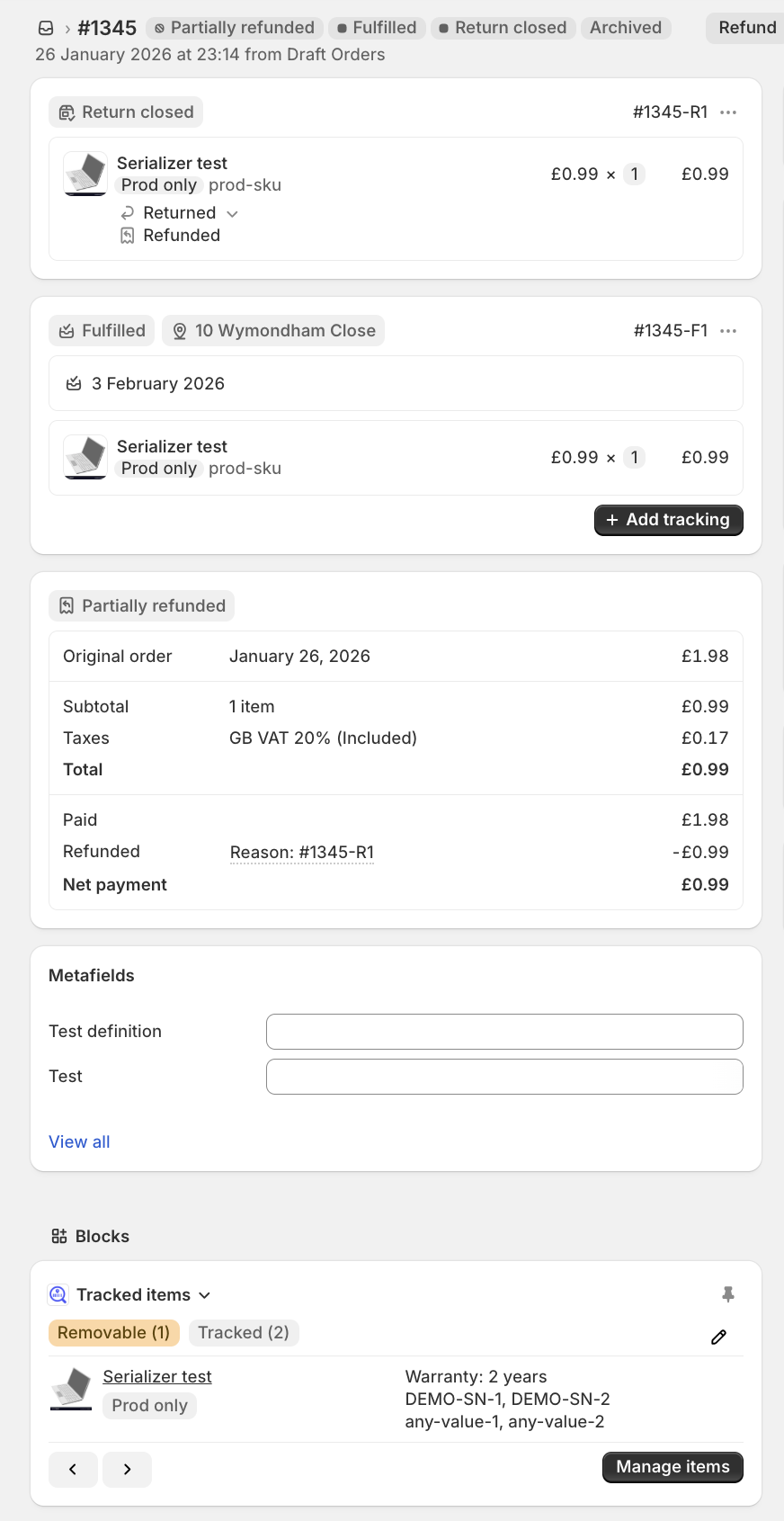Screen dimensions: 784x1521
Task: Click the returned item's Serializer test thumbnail
Action: [x=85, y=174]
